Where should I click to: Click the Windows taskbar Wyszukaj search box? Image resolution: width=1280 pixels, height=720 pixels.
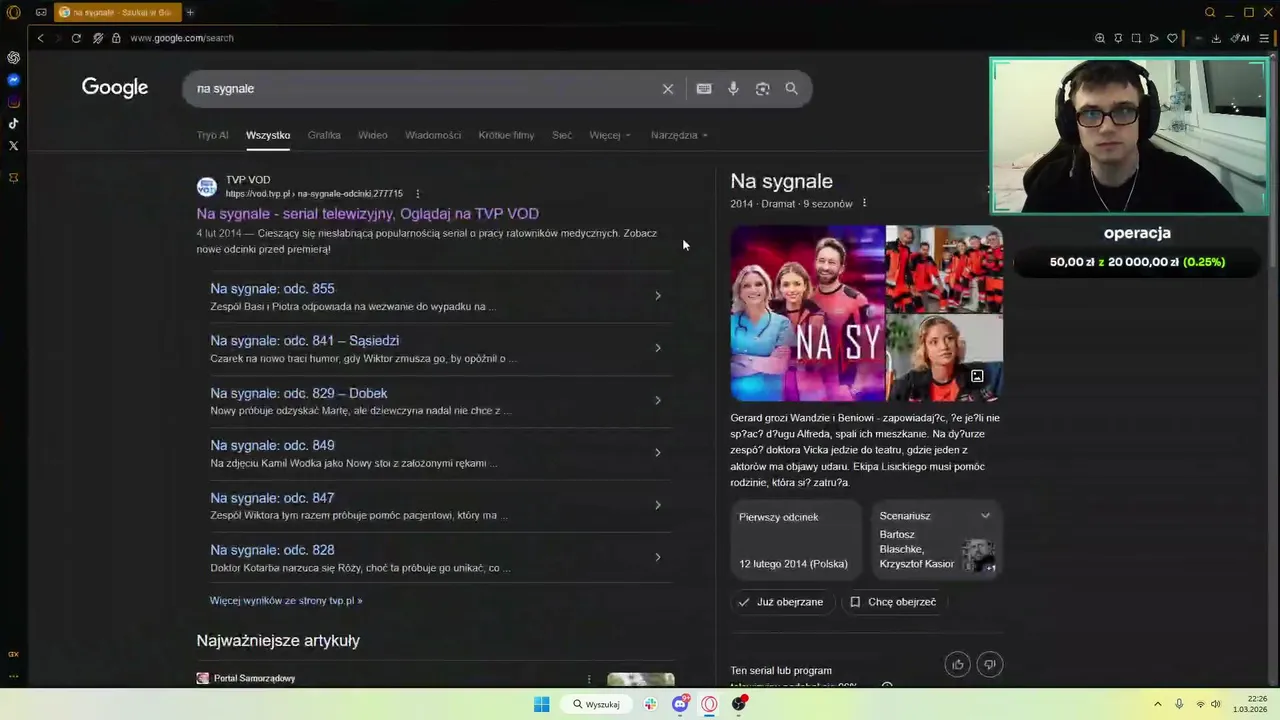click(x=597, y=704)
